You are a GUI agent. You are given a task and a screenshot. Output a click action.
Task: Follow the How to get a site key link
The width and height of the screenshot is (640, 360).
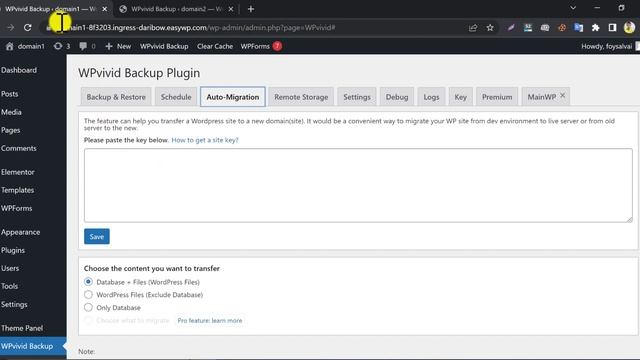click(x=205, y=140)
